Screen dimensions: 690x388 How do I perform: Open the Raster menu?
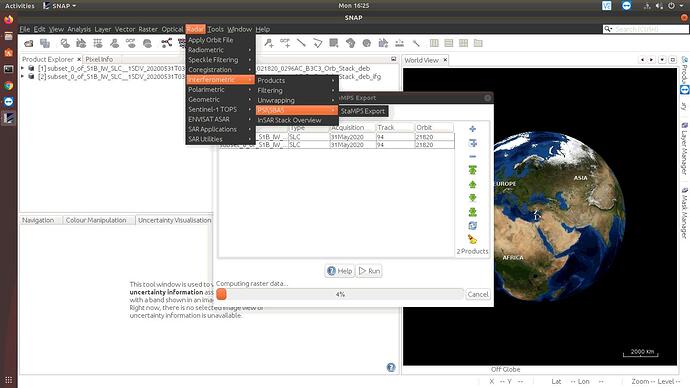click(x=148, y=29)
